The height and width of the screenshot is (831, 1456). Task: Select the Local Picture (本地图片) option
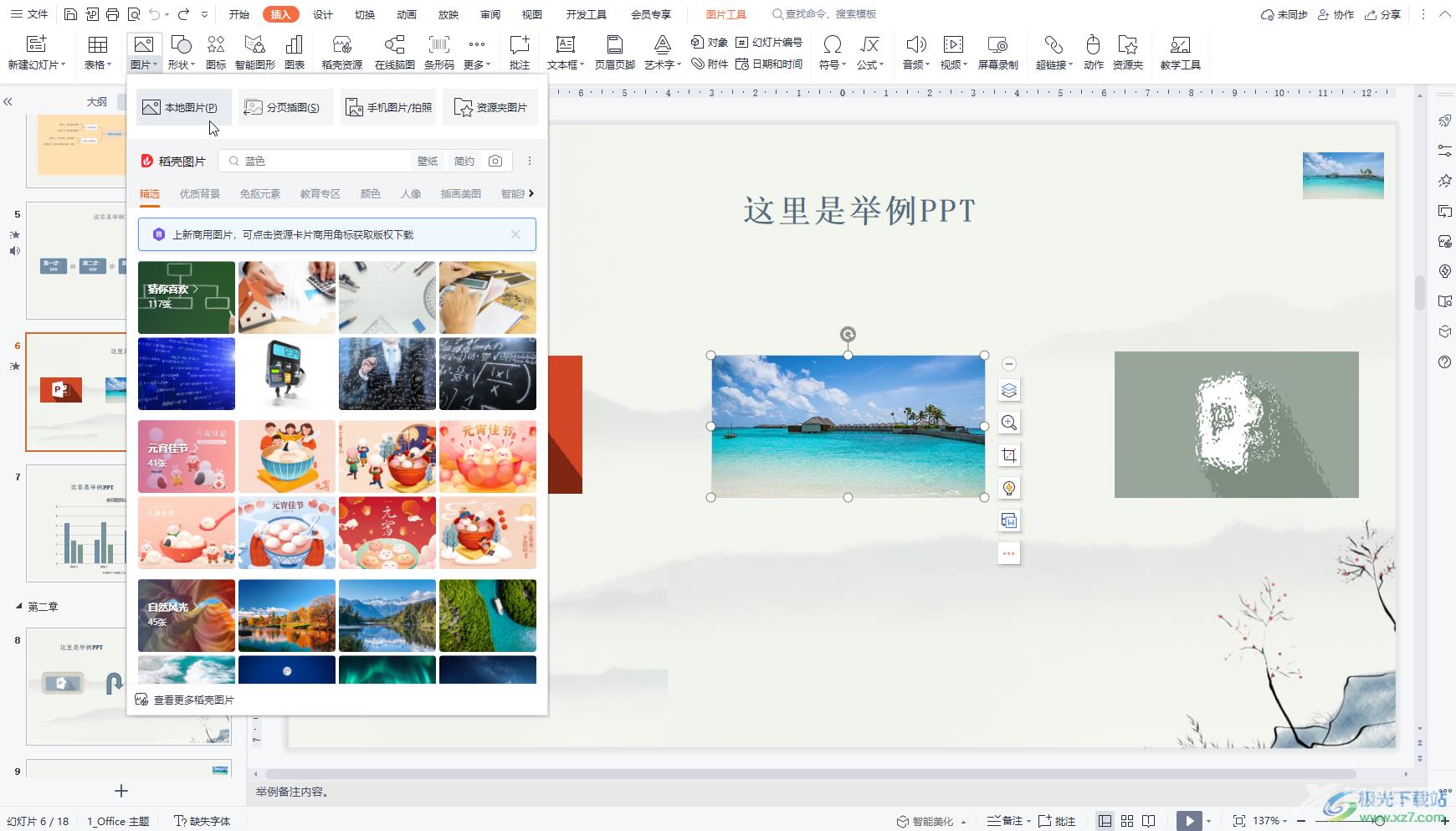(183, 107)
